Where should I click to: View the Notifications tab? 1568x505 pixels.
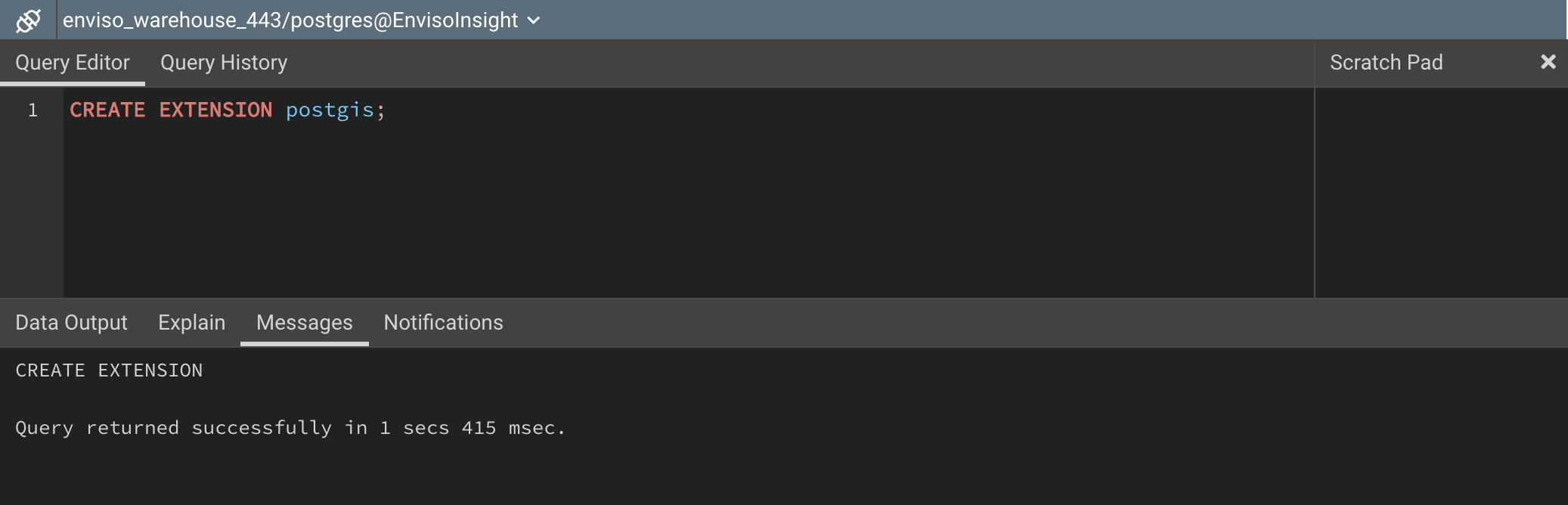443,323
